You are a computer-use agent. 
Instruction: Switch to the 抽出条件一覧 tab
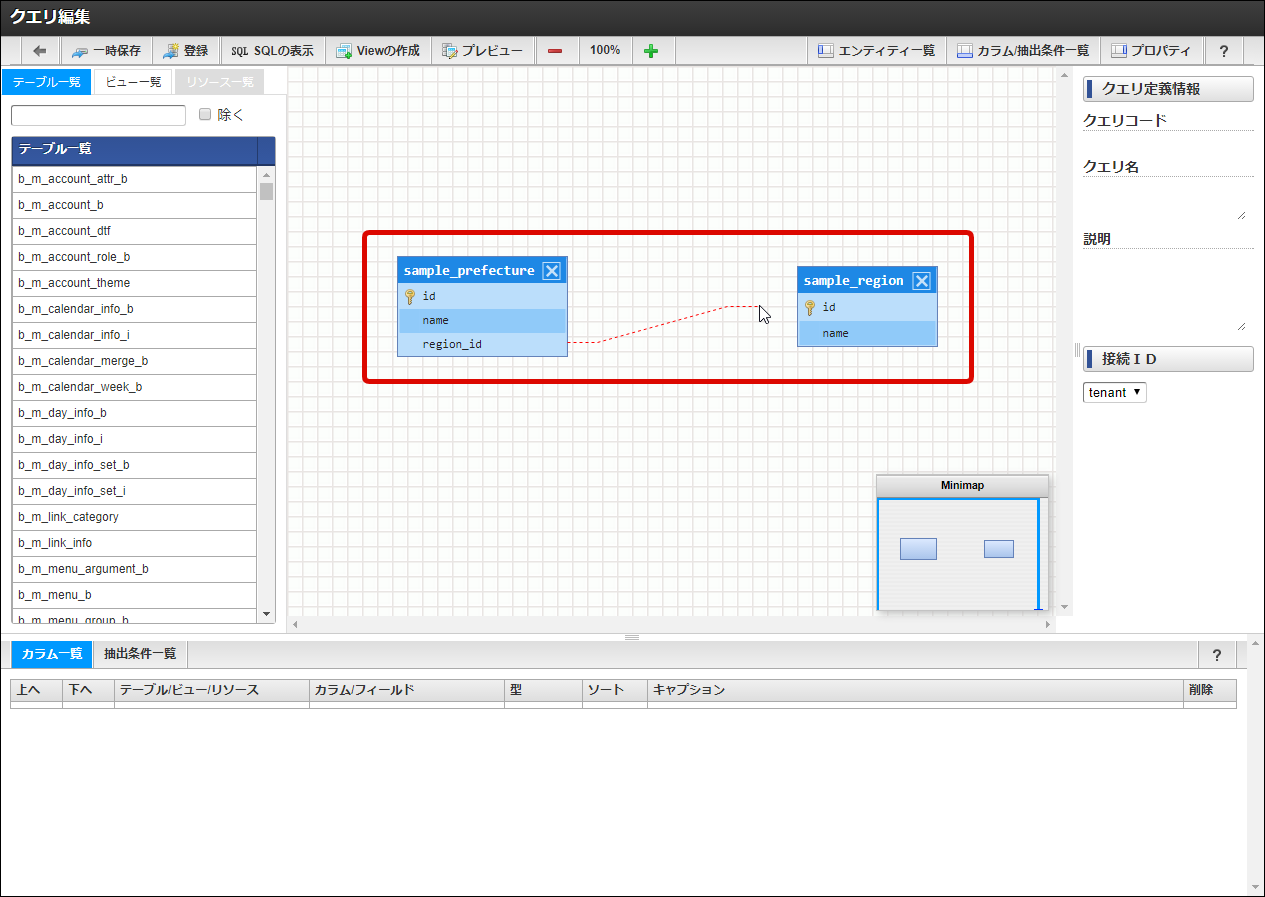[x=140, y=654]
